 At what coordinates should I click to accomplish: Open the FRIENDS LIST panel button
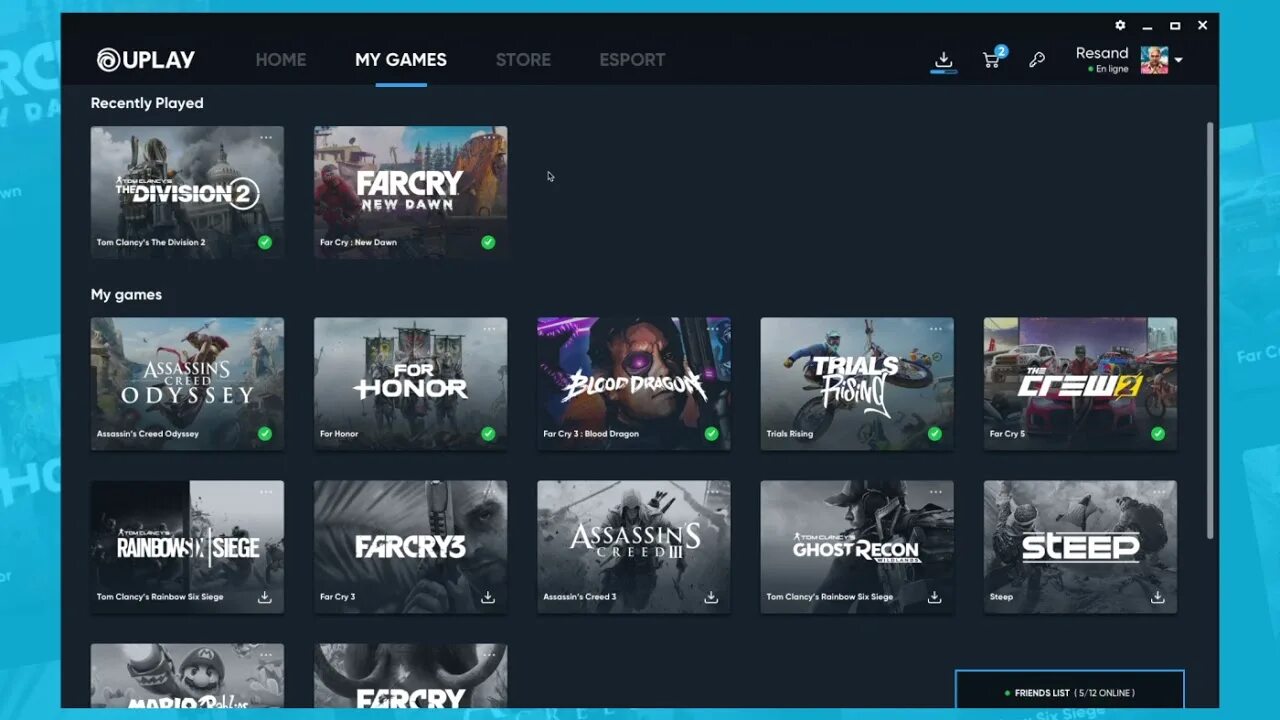click(x=1070, y=690)
